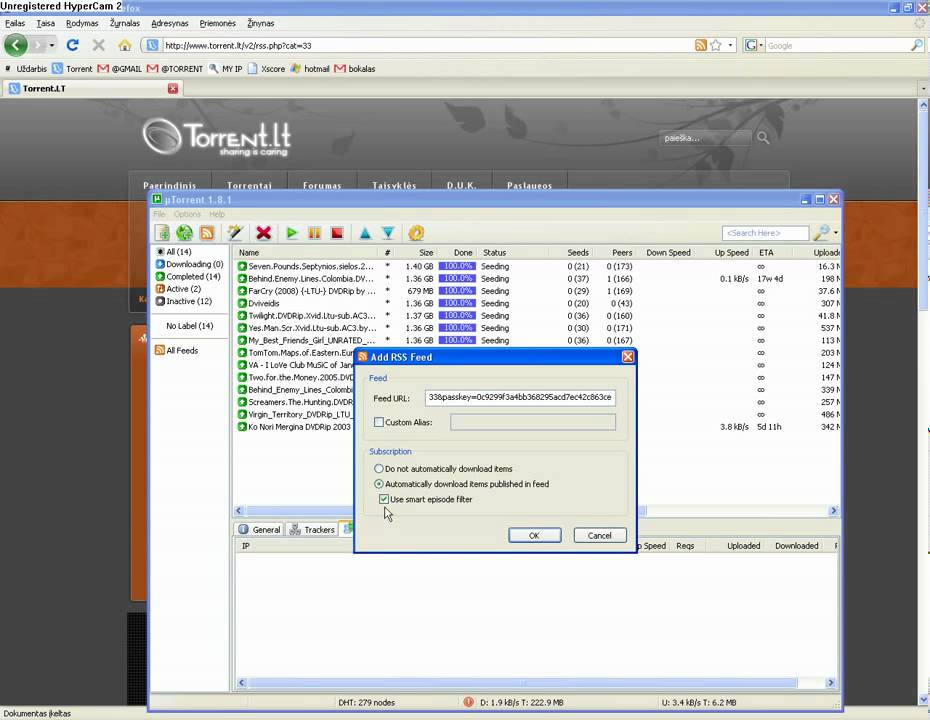The width and height of the screenshot is (930, 720).
Task: Open Priemonės menu in Firefox
Action: click(218, 23)
